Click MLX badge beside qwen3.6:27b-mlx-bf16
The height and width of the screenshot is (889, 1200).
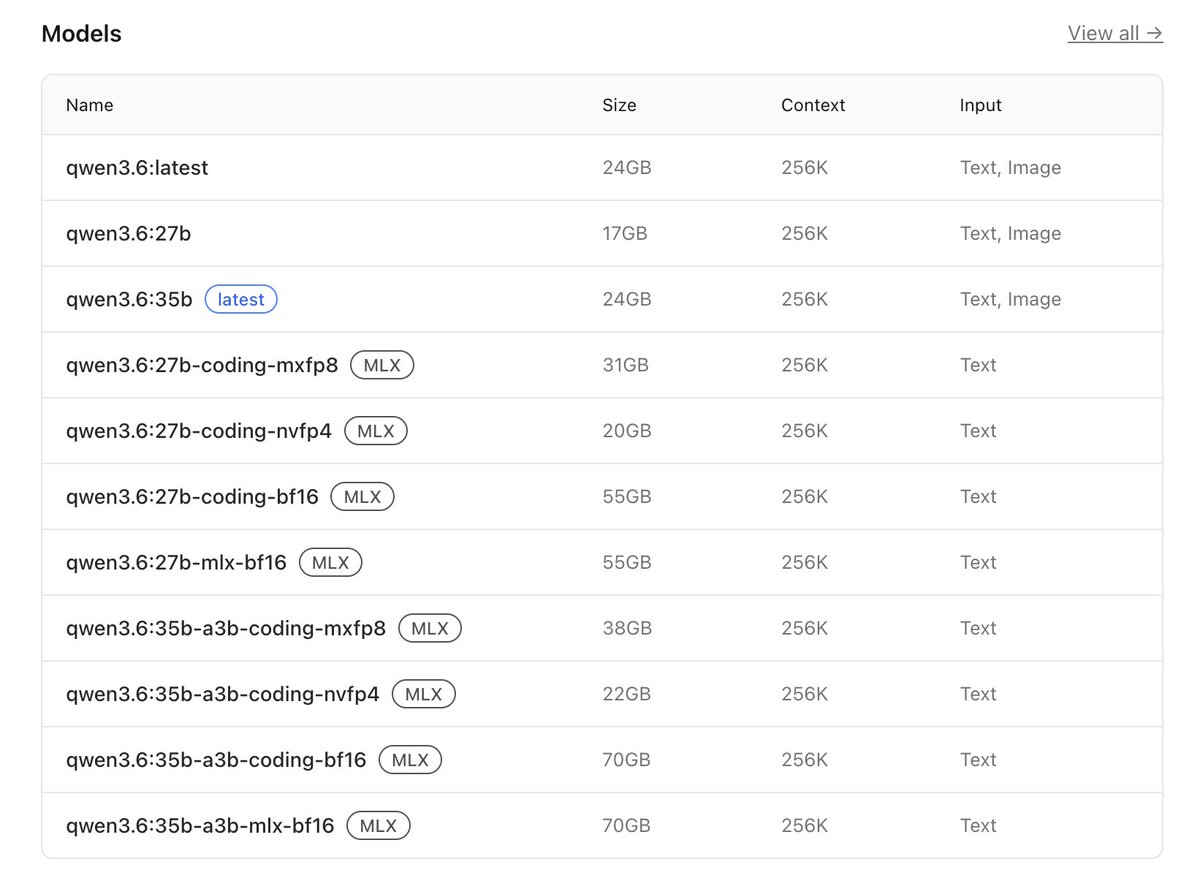pos(330,563)
